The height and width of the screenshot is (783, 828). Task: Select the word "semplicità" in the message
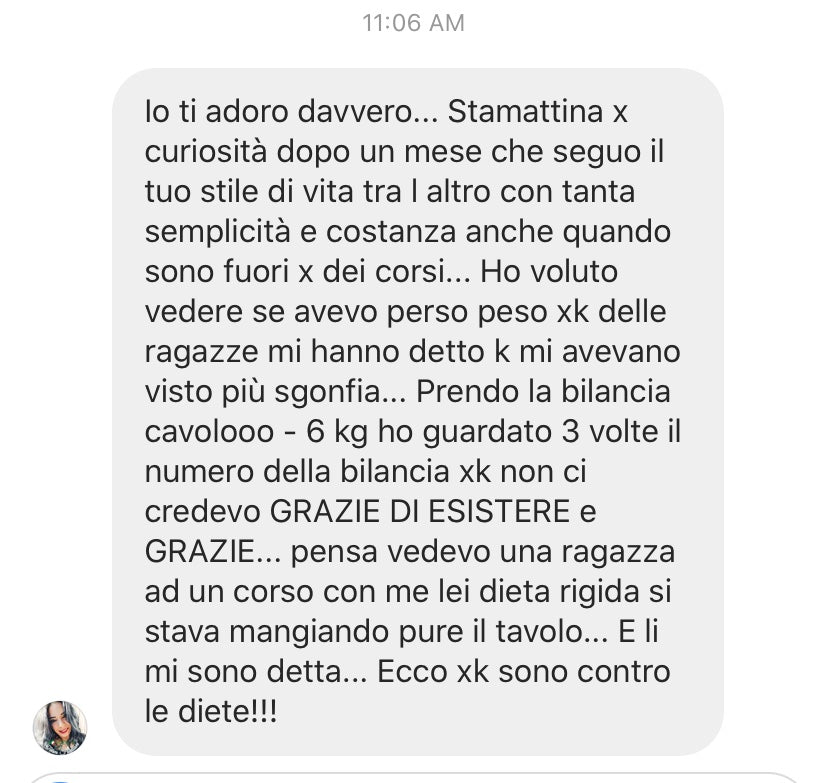[218, 232]
